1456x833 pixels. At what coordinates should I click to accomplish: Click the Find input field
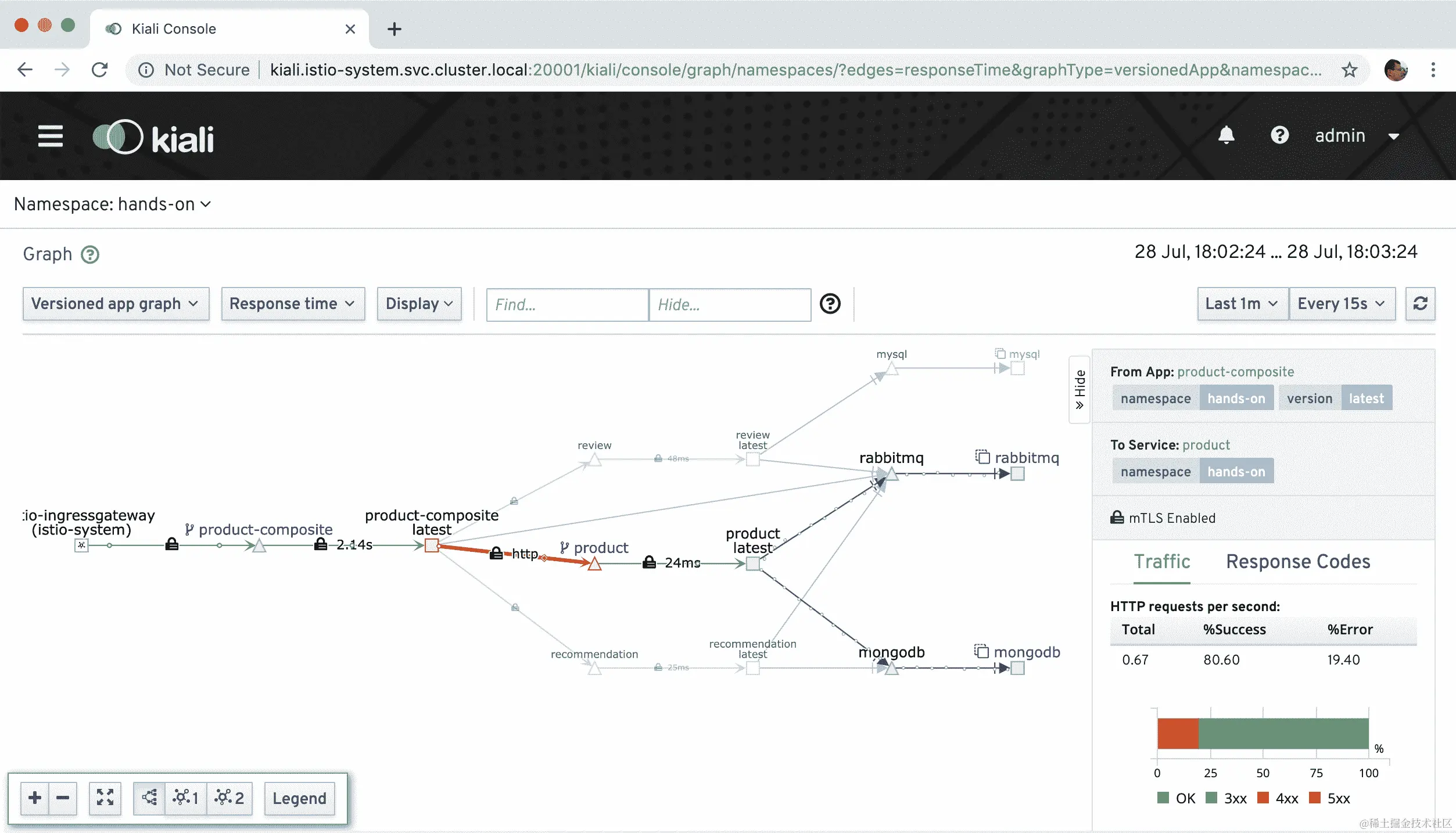coord(566,304)
